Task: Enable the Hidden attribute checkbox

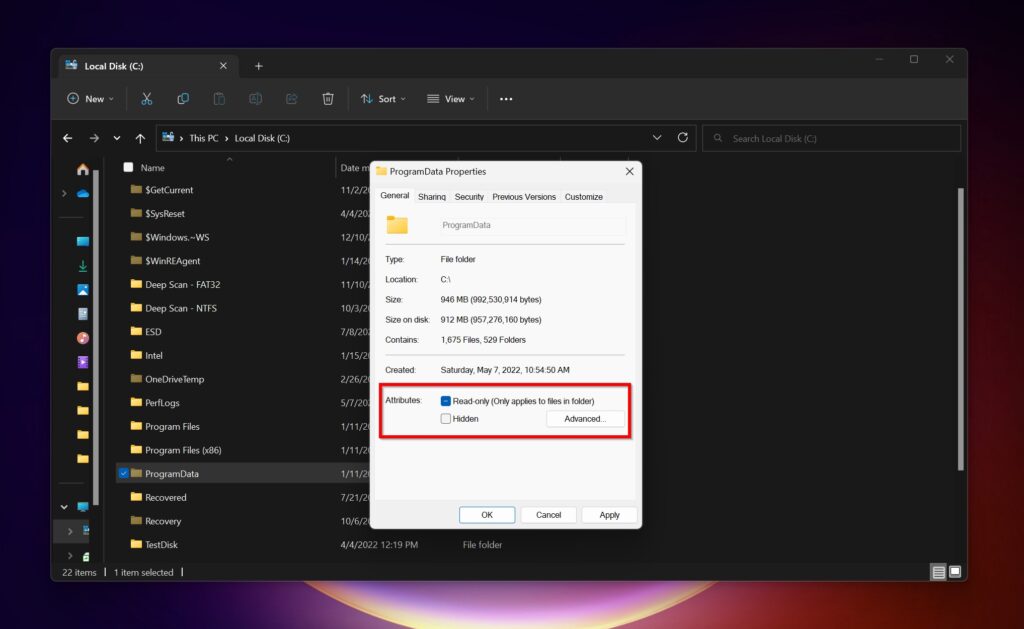Action: [x=445, y=419]
